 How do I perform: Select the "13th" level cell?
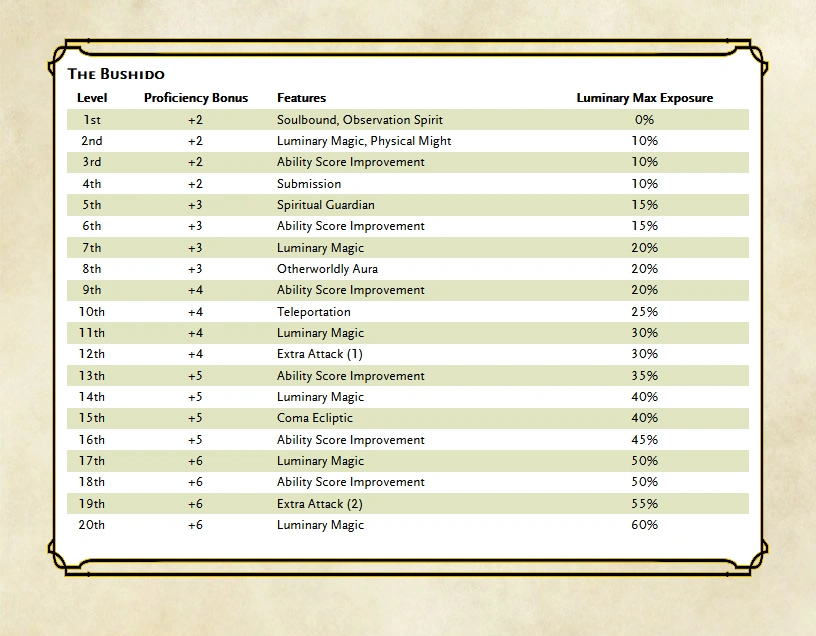click(x=92, y=376)
